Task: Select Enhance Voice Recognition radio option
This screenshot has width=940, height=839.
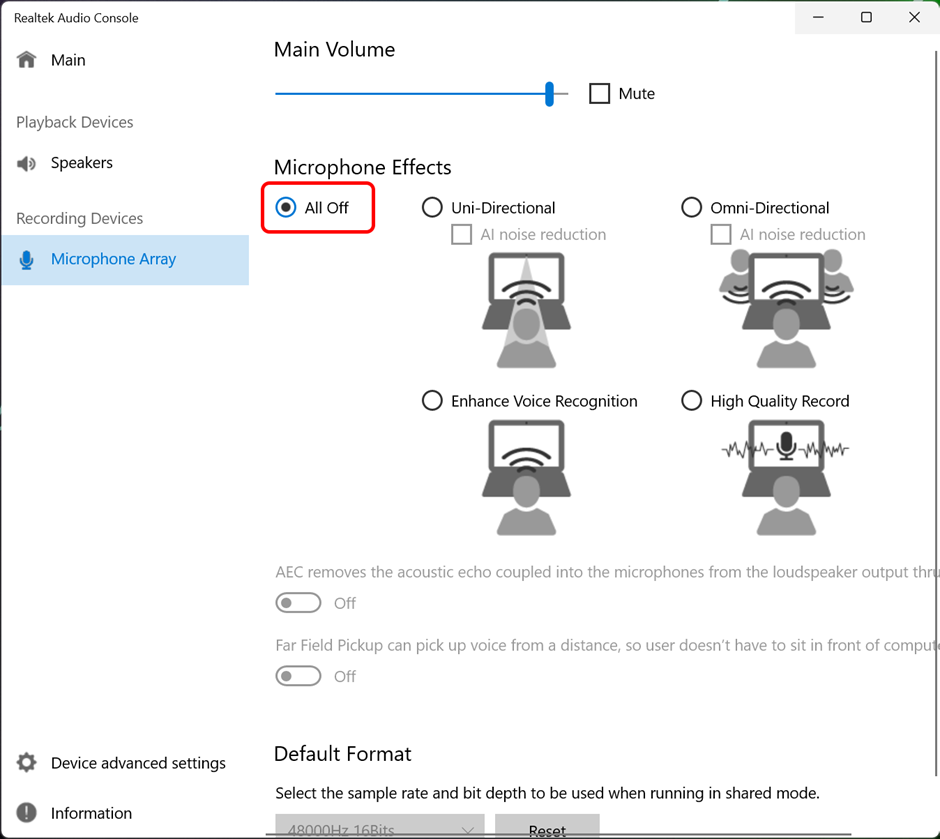Action: [432, 401]
